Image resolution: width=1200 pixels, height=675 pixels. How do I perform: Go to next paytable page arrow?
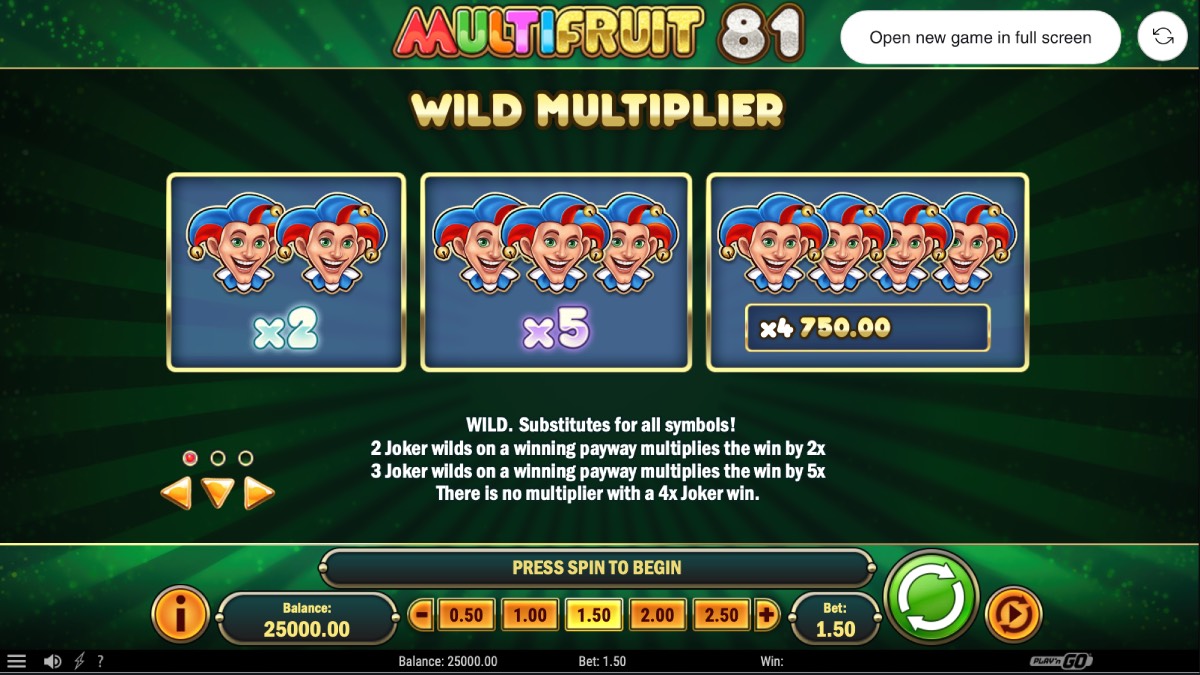259,492
